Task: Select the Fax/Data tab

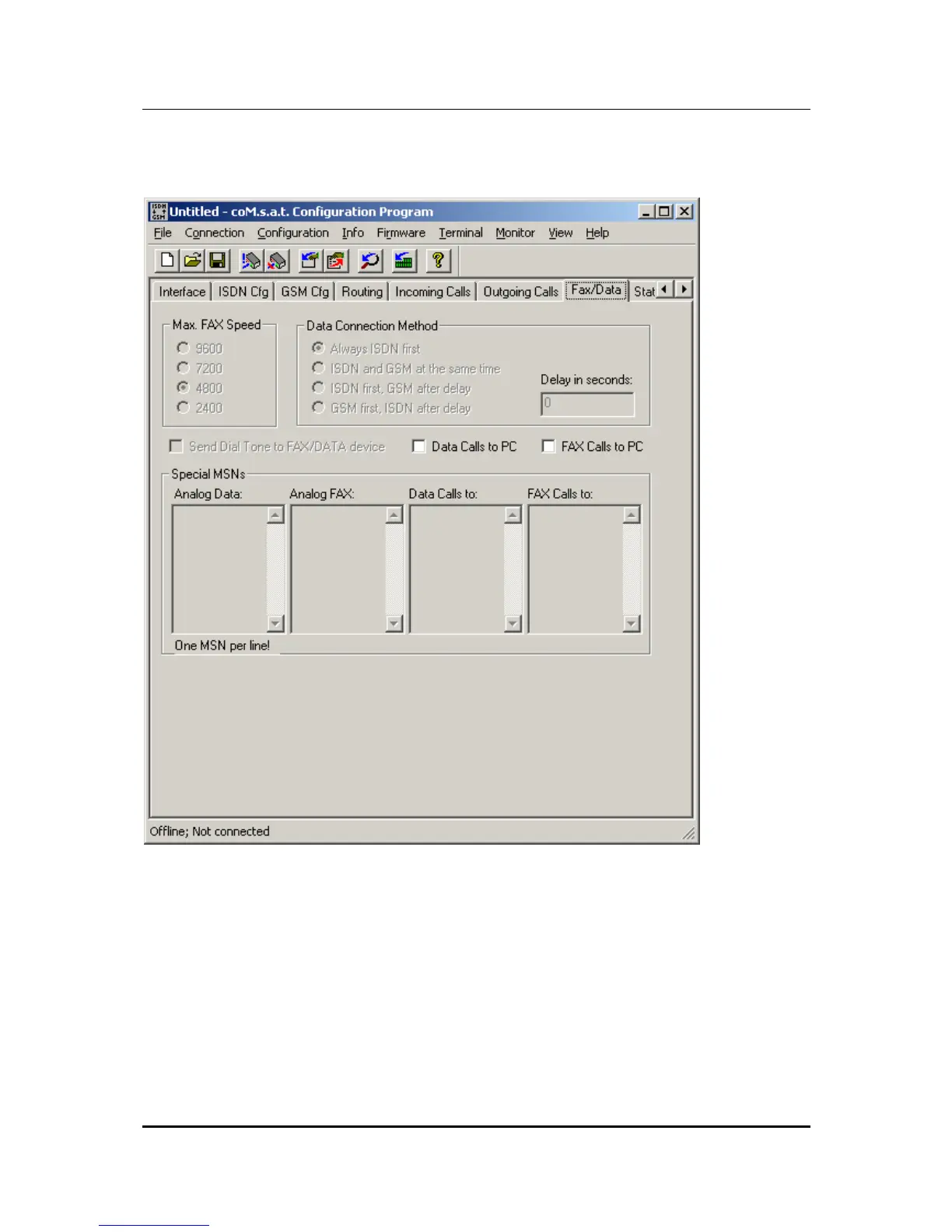Action: [x=597, y=290]
